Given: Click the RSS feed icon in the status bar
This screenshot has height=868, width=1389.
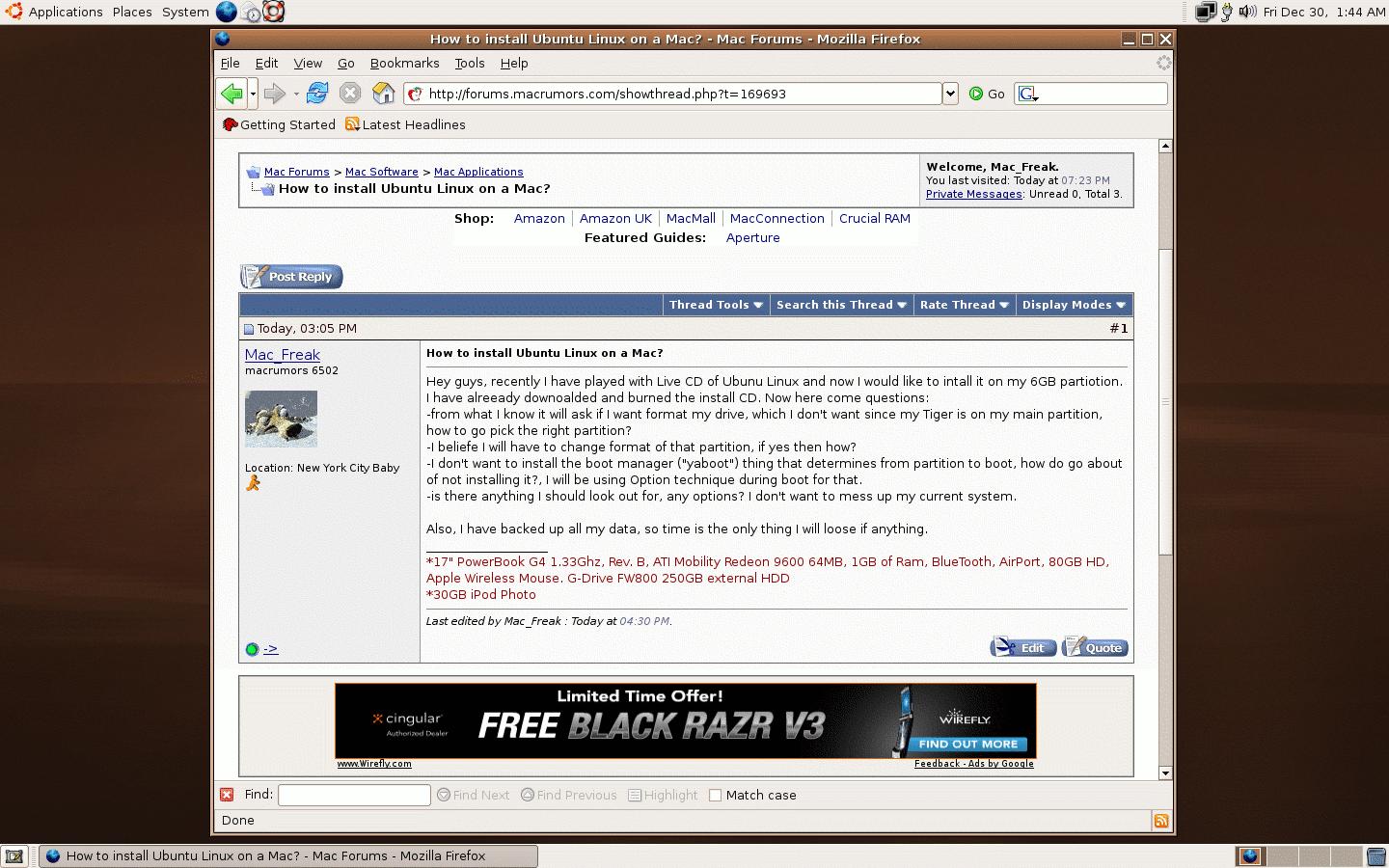Looking at the screenshot, I should pyautogui.click(x=1161, y=821).
